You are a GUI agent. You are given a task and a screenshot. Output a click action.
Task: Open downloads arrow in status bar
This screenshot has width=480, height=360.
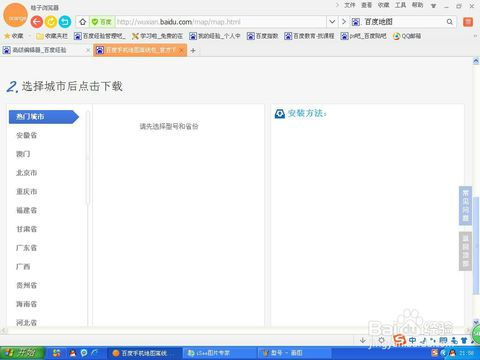tap(363, 340)
